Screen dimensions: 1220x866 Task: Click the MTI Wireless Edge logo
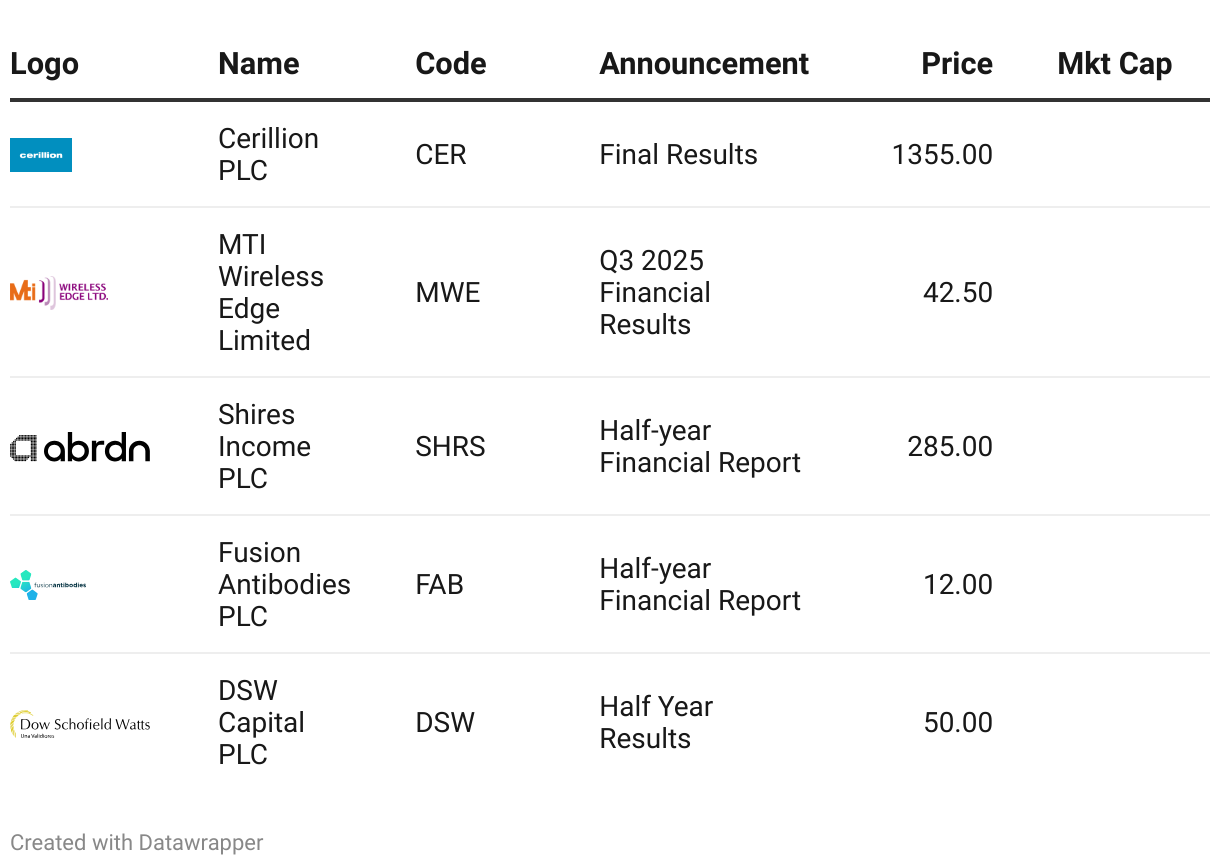point(59,292)
